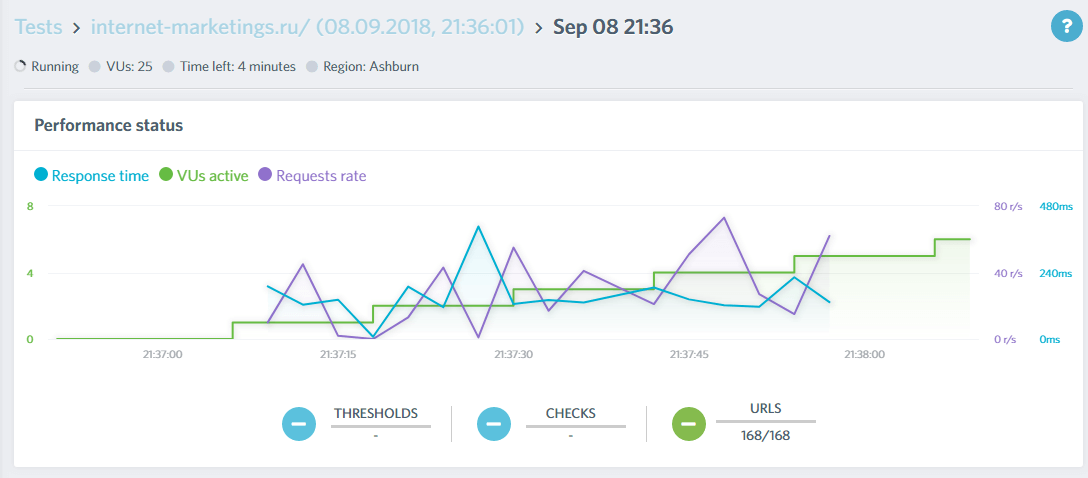Click the green URLs circle icon
The width and height of the screenshot is (1088, 478).
(x=688, y=424)
